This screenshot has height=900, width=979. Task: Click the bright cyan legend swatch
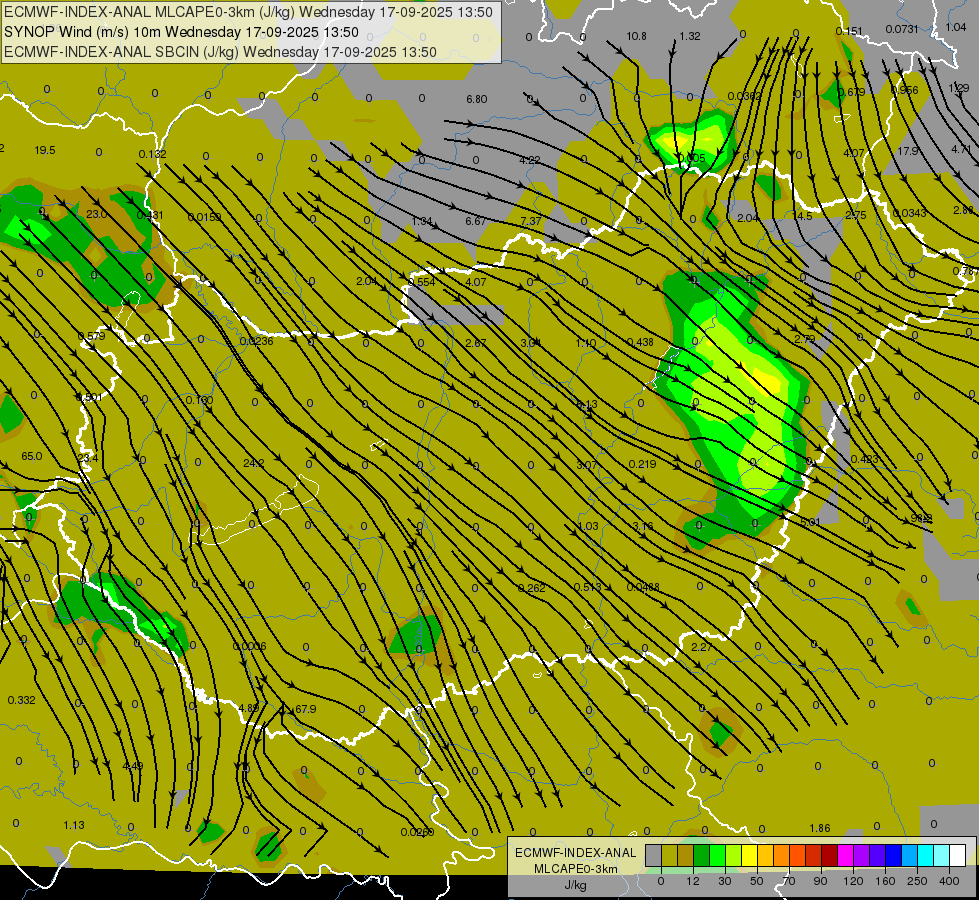coord(926,855)
